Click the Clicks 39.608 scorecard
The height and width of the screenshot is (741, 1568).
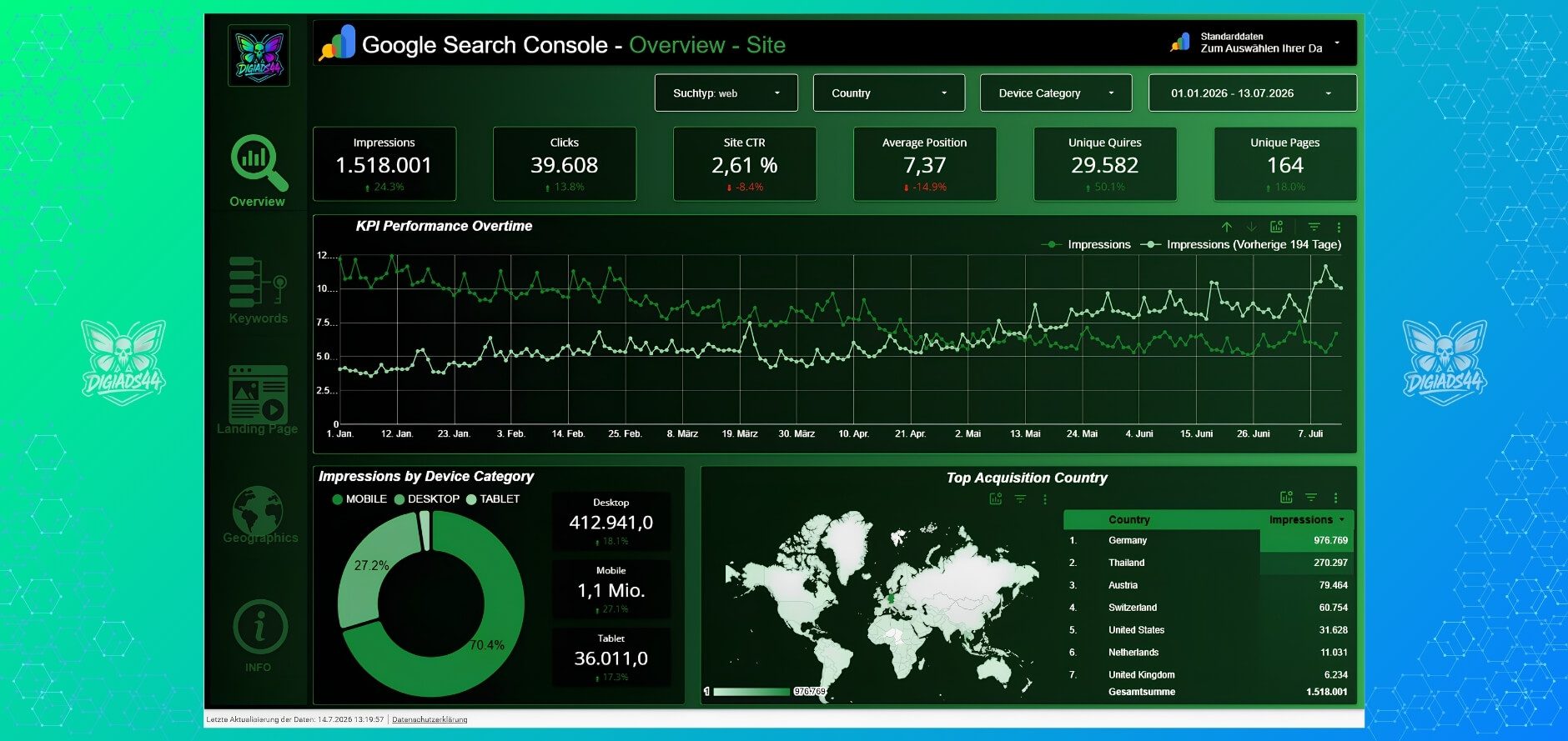tap(565, 163)
